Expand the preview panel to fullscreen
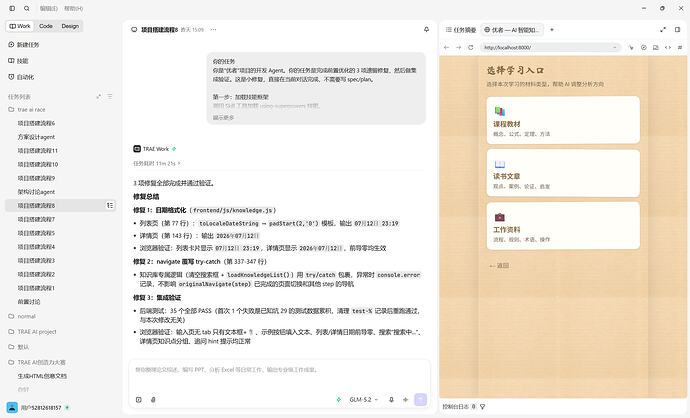690x418 pixels. coord(663,30)
